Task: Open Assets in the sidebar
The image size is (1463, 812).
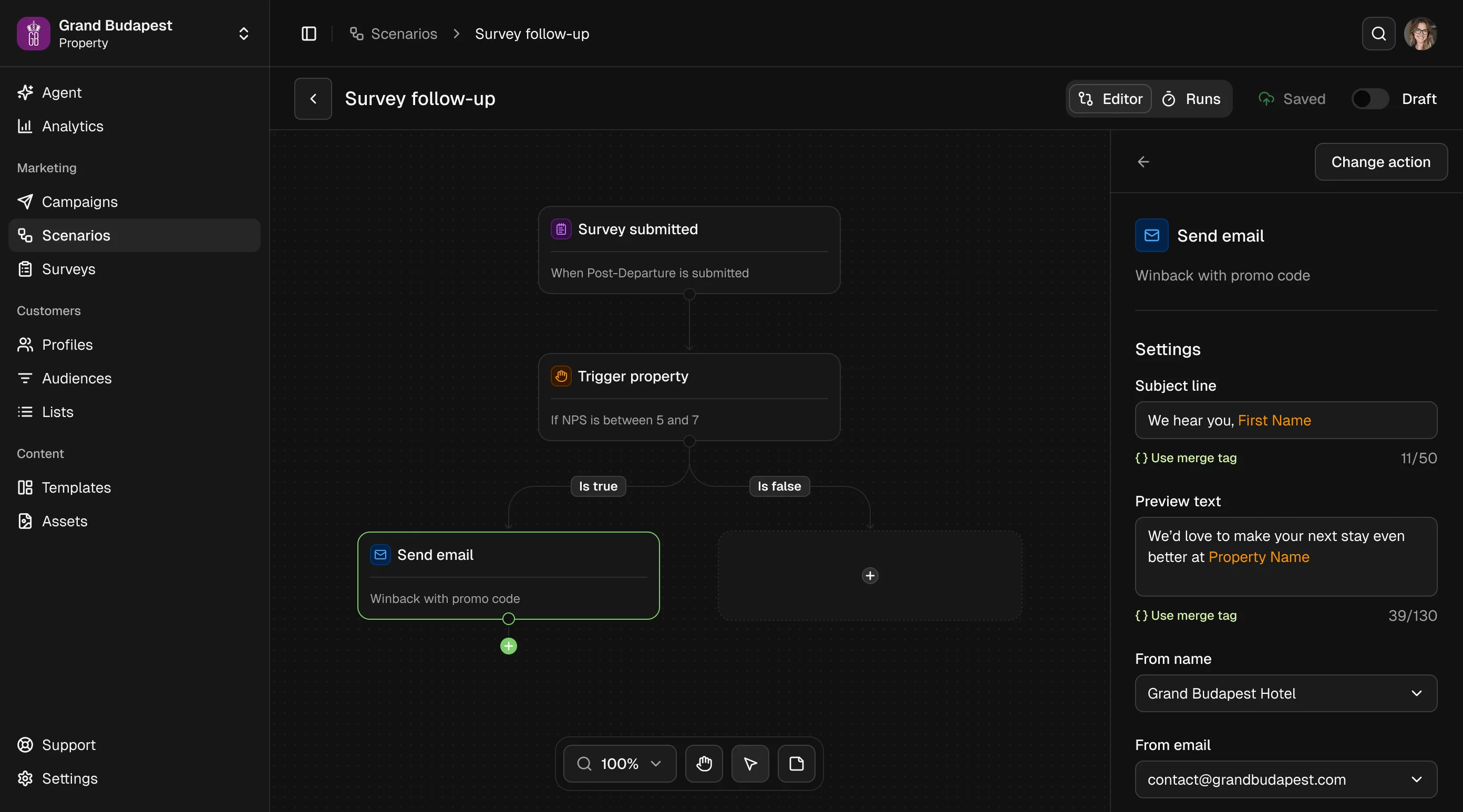Action: (134, 520)
